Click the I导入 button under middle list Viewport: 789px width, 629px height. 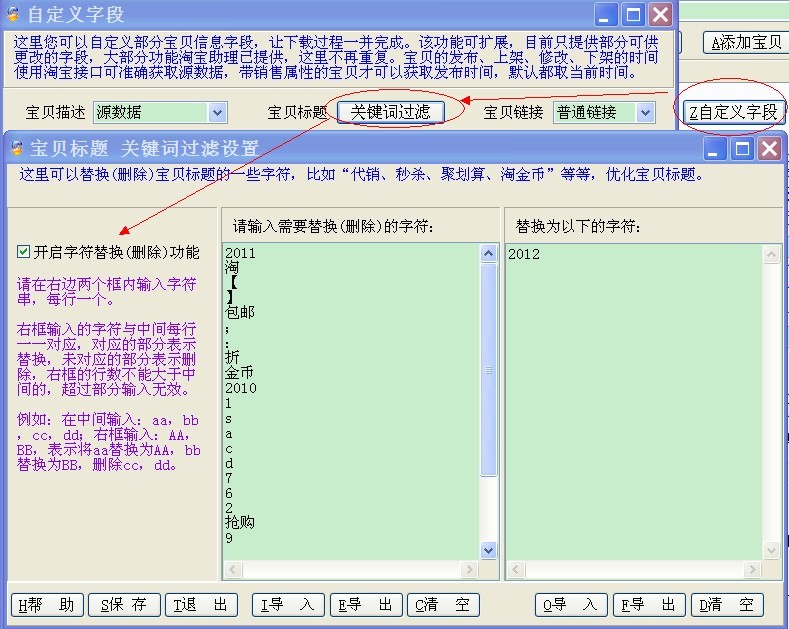[287, 605]
